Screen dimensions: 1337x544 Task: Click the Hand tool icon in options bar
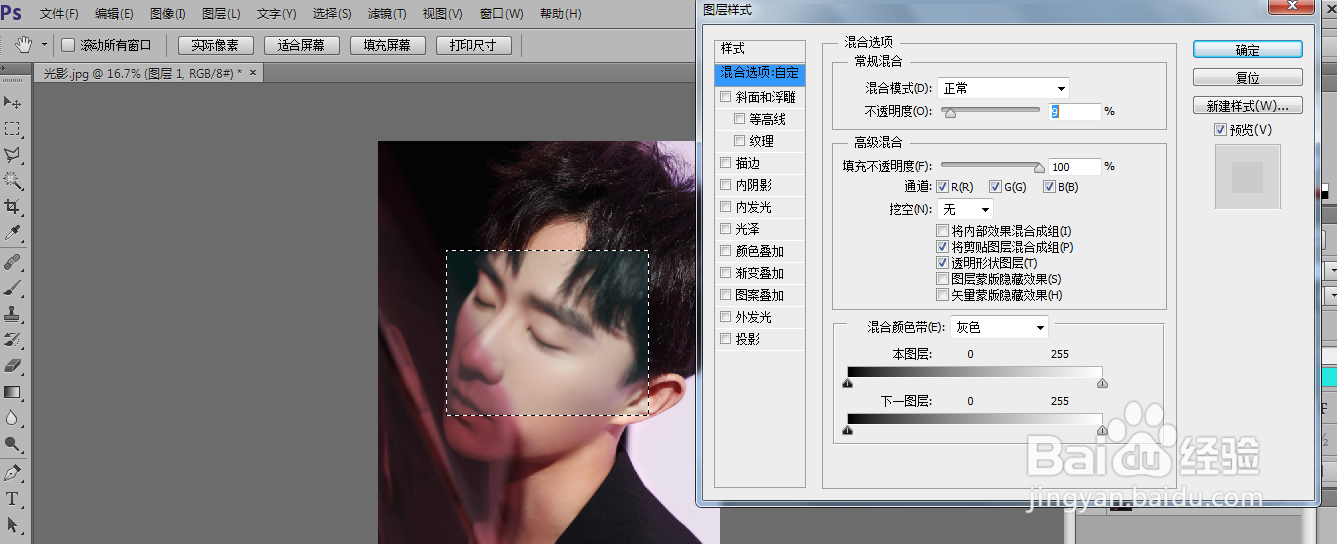point(24,45)
